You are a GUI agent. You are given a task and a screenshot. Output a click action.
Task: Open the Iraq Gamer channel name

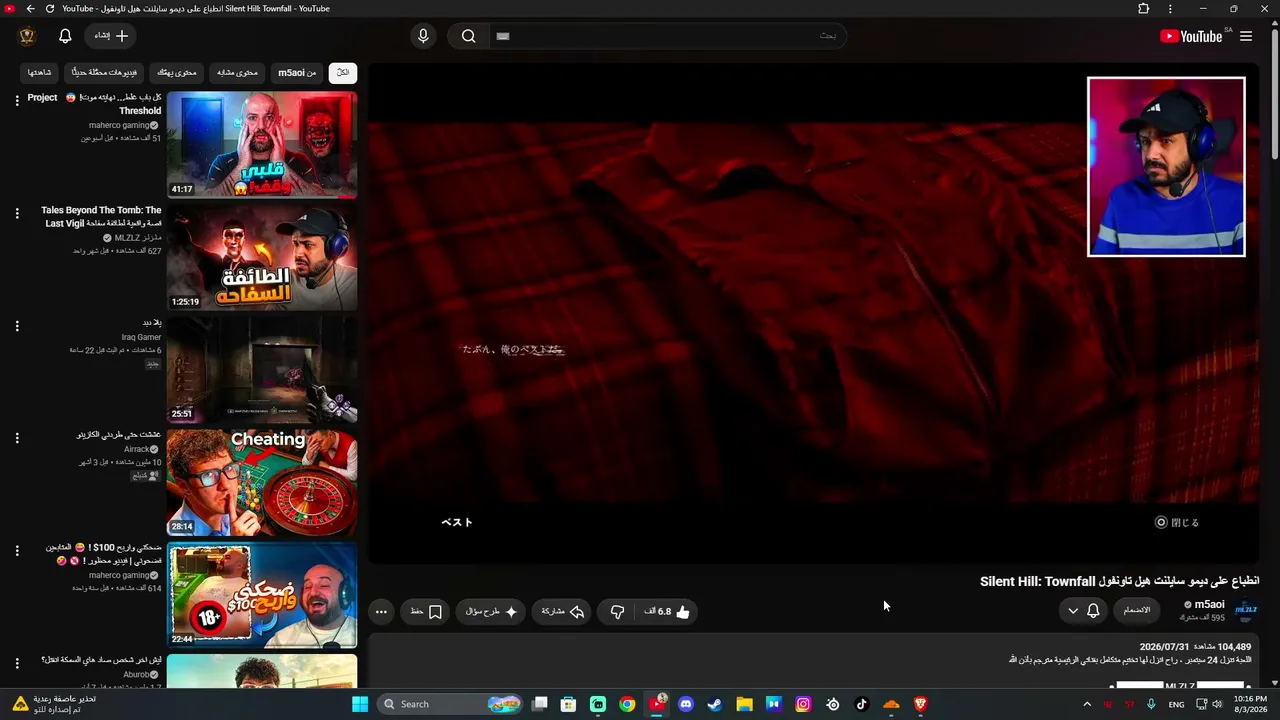(x=141, y=338)
